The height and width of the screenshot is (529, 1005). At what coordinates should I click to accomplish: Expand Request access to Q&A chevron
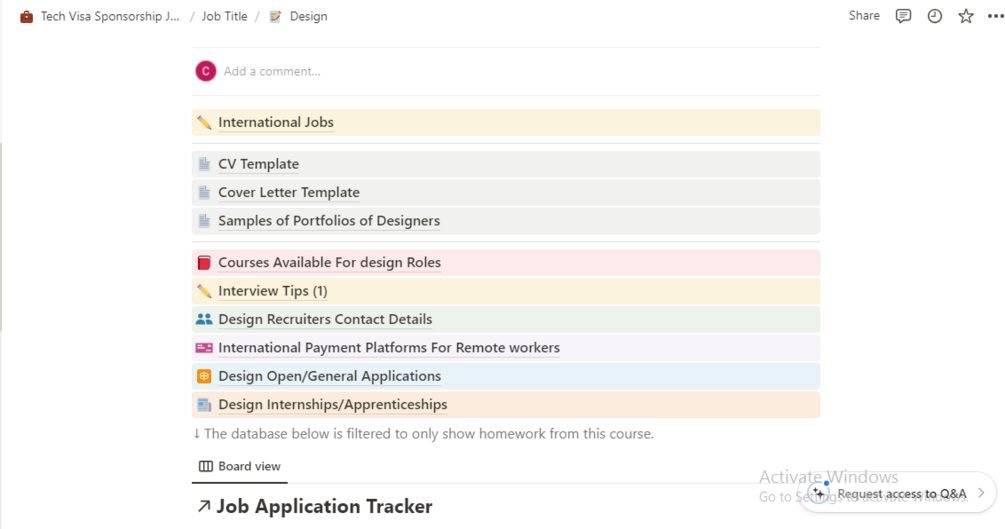[981, 493]
